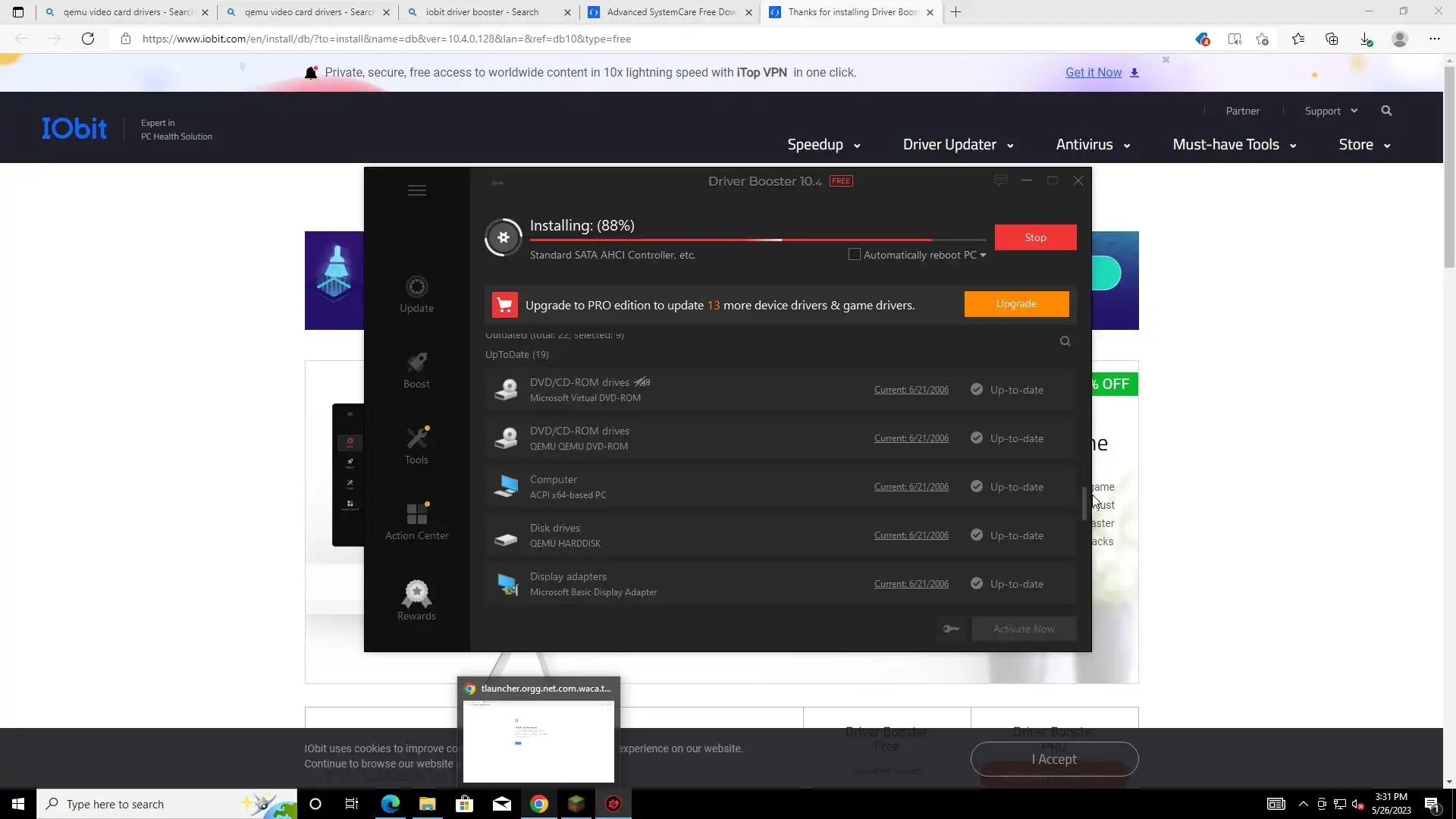Open the Boost rocket section

point(416,370)
